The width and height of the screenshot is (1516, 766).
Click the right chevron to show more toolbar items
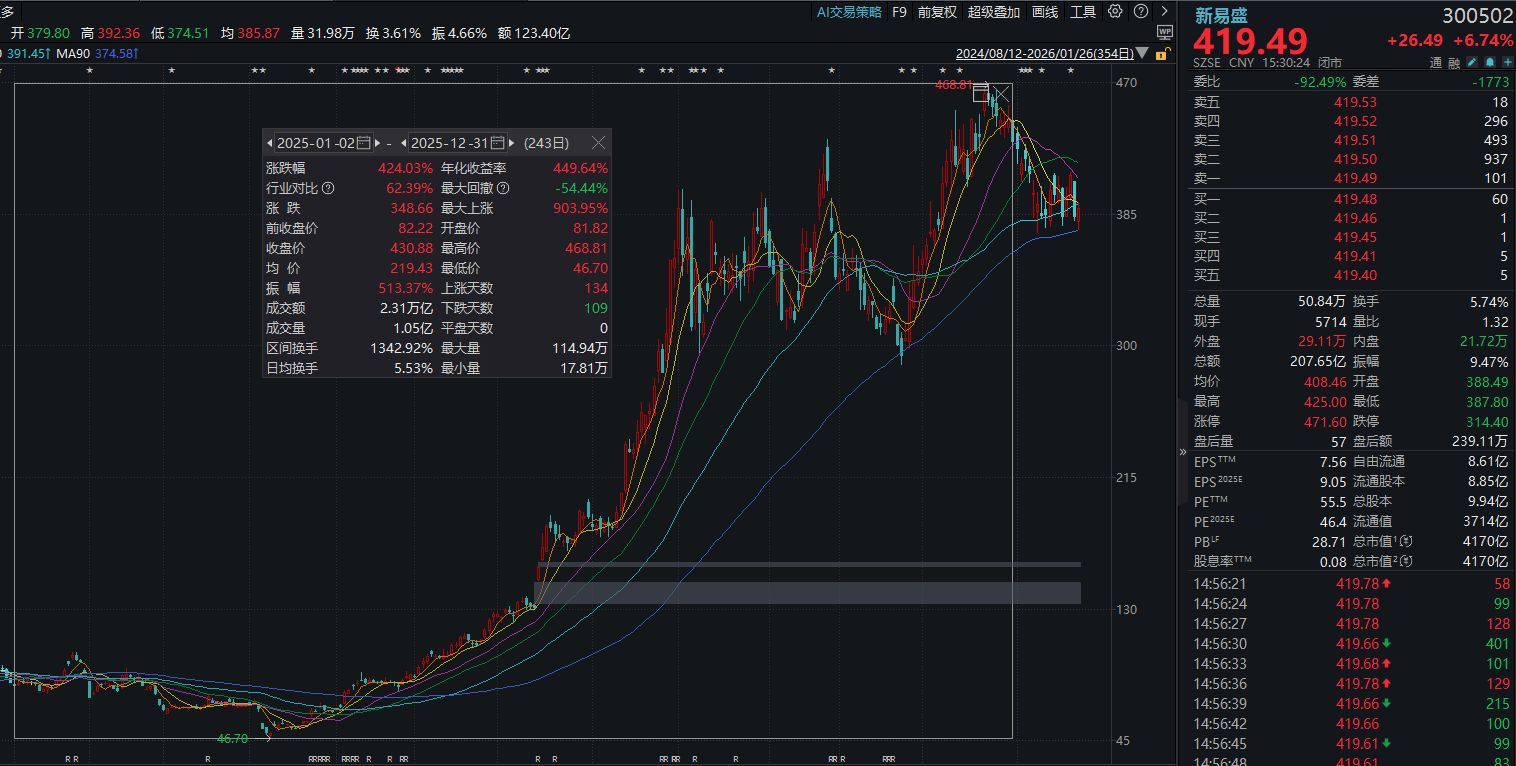click(x=1165, y=12)
